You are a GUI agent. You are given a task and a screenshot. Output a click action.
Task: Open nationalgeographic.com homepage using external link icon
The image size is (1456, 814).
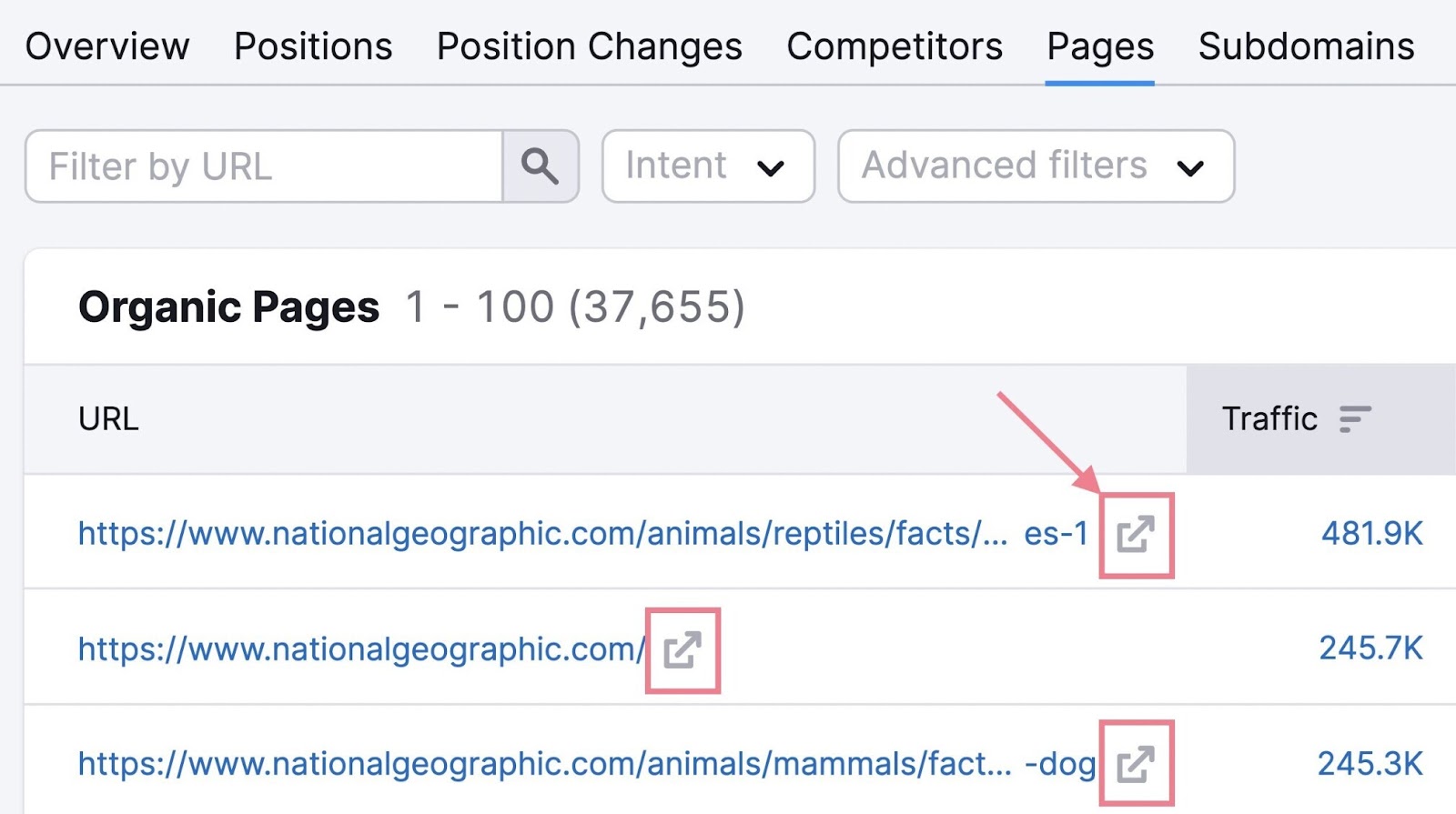point(682,648)
